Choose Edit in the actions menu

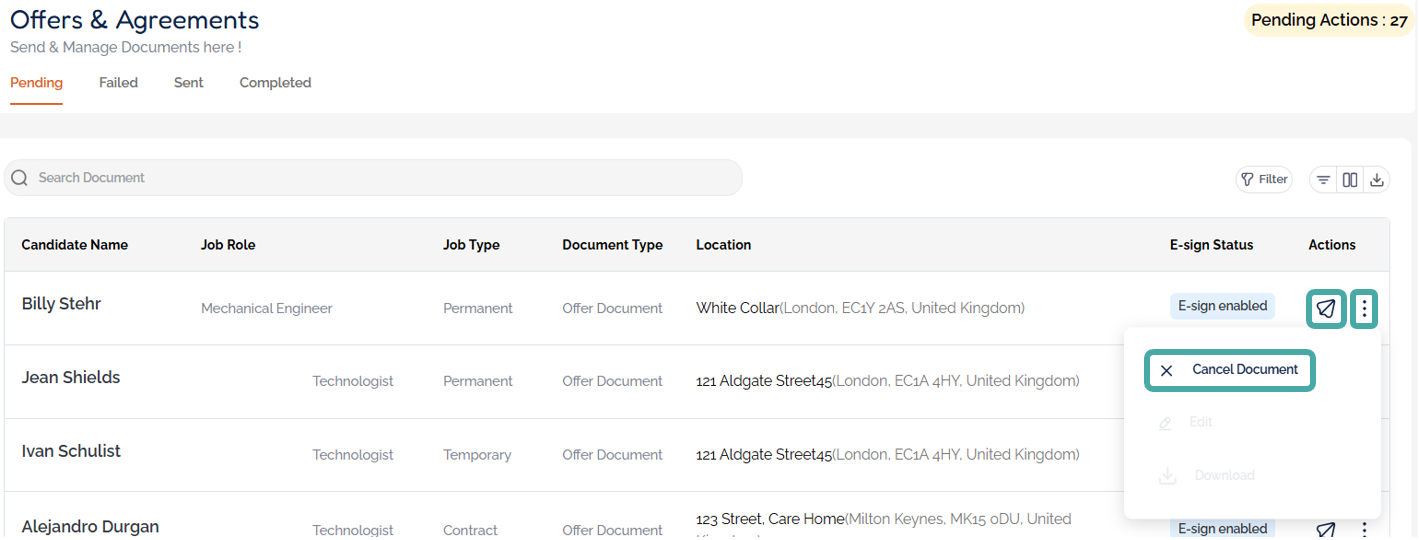(x=1200, y=423)
